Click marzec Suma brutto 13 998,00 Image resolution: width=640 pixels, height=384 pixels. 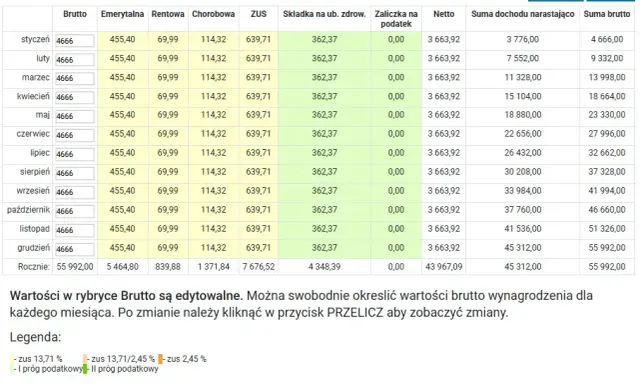click(x=607, y=78)
